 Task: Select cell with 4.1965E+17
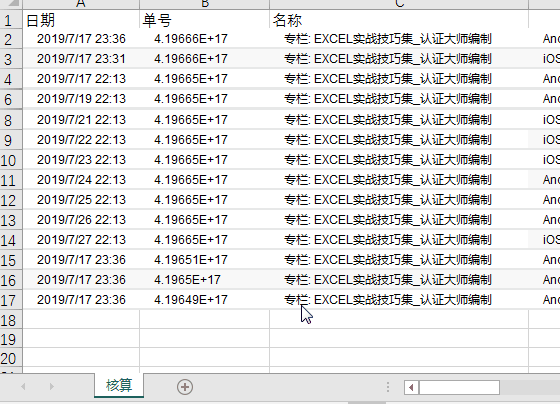(x=205, y=280)
